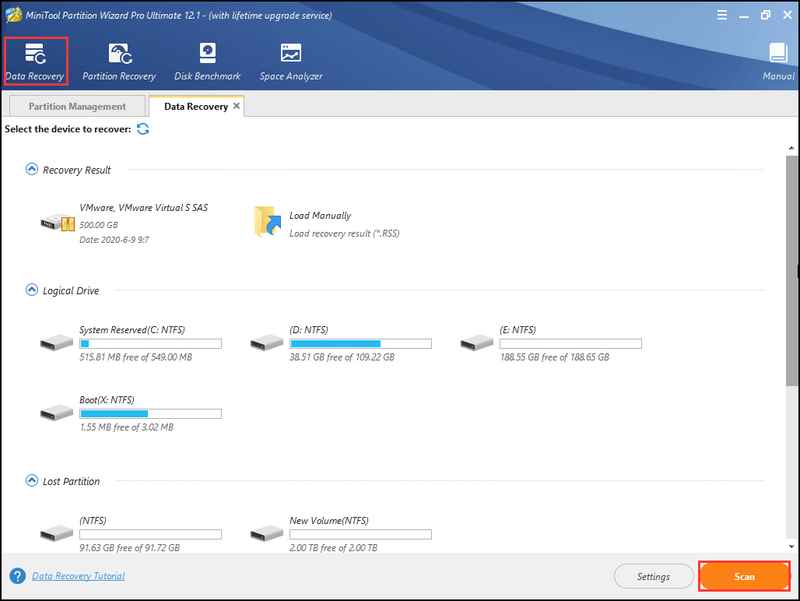Open the Settings button
800x601 pixels.
pyautogui.click(x=653, y=577)
